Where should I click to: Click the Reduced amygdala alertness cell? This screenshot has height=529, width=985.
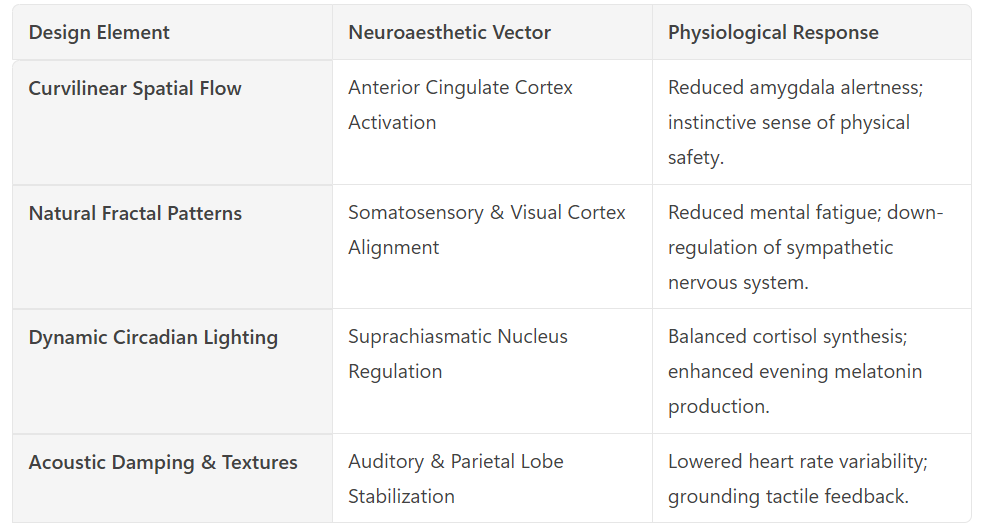(812, 123)
